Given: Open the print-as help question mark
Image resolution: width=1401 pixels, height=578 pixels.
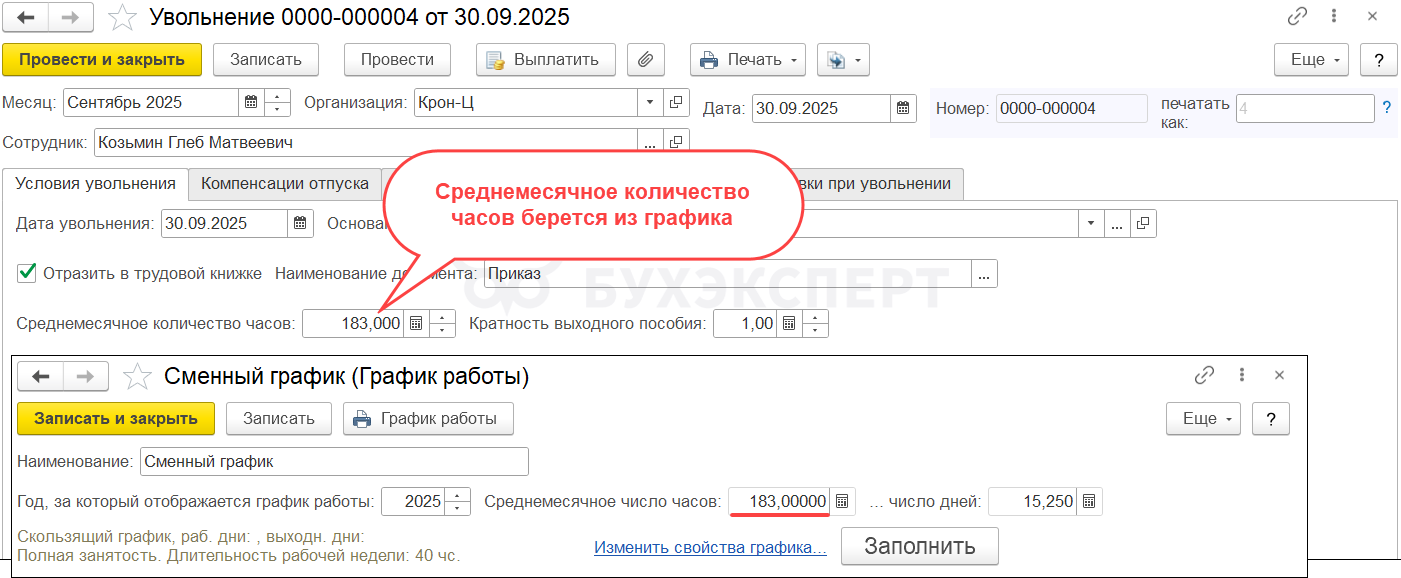Looking at the screenshot, I should point(1387,108).
